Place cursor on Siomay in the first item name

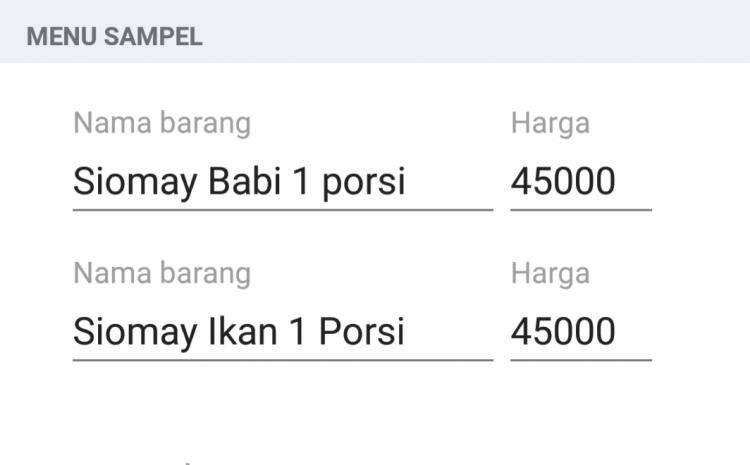coord(135,183)
